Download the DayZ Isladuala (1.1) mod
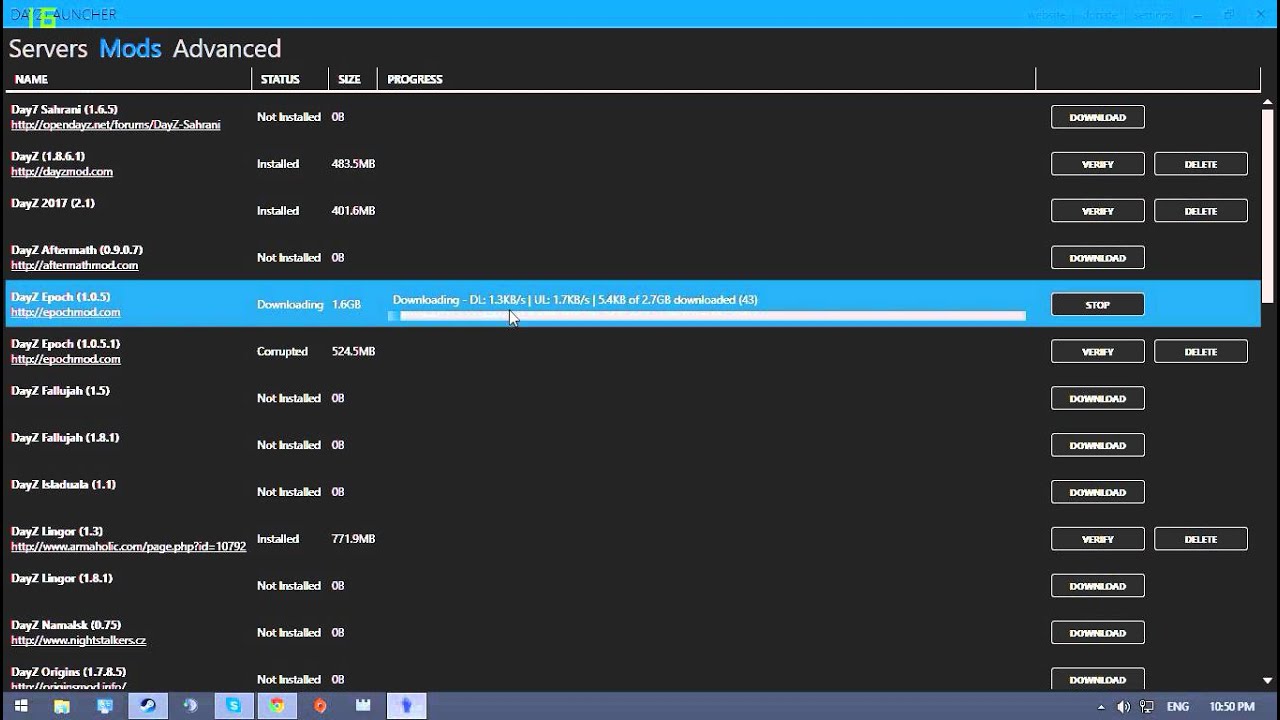Image resolution: width=1280 pixels, height=720 pixels. coord(1097,492)
